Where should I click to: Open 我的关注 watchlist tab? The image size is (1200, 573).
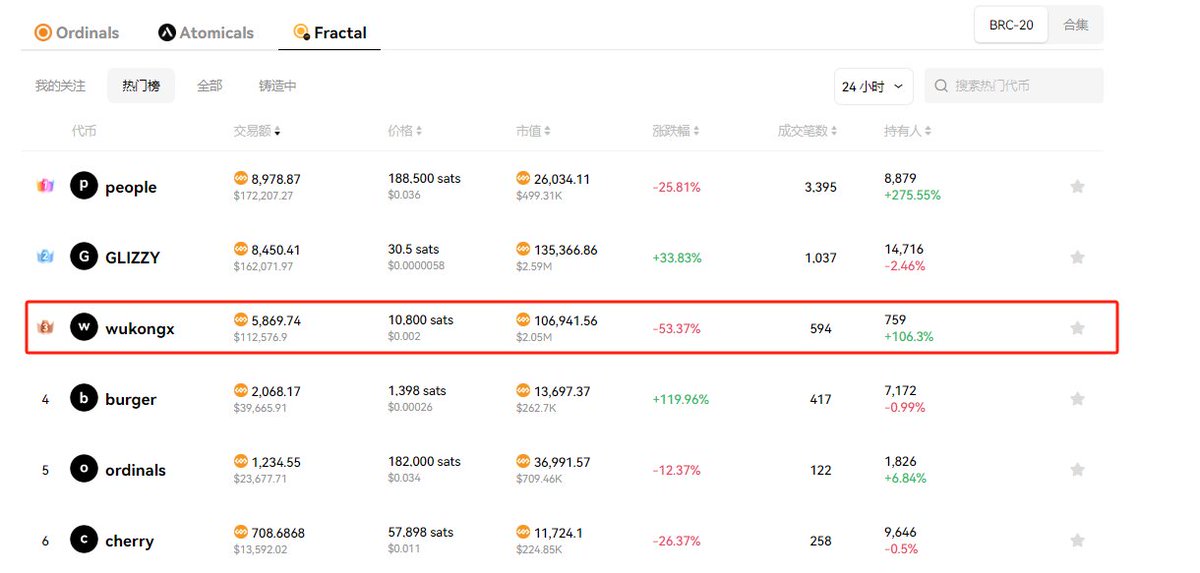pos(60,86)
